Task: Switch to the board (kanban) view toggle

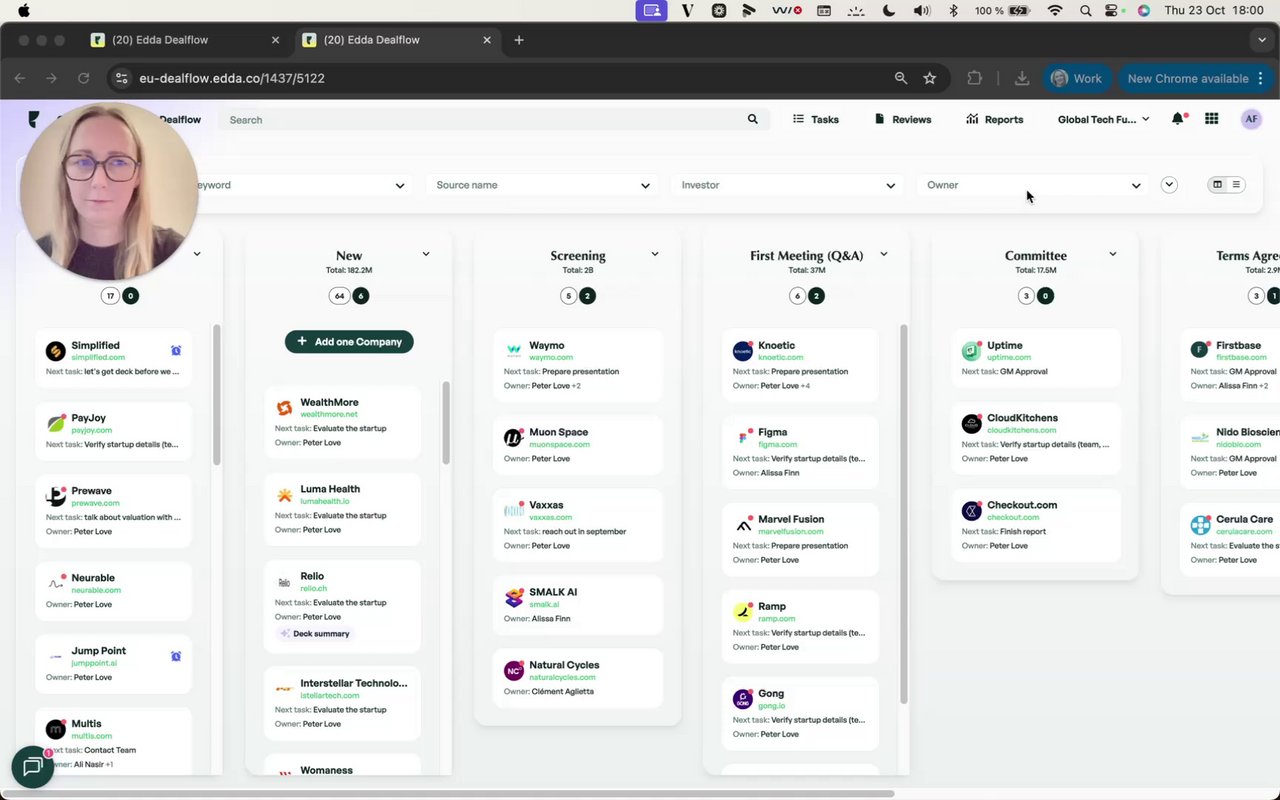Action: pos(1217,185)
